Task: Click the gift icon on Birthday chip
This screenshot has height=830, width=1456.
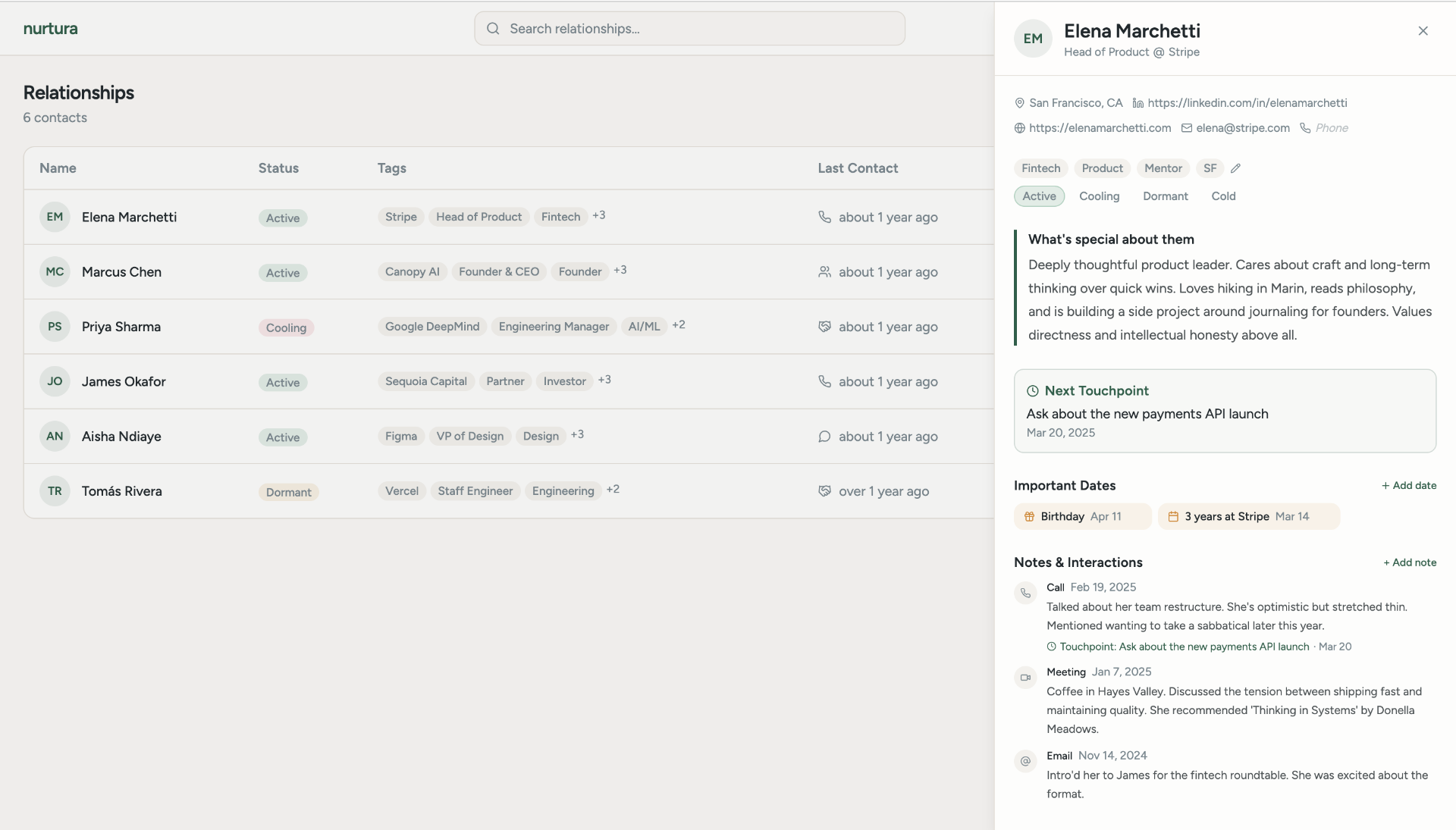Action: pyautogui.click(x=1029, y=517)
